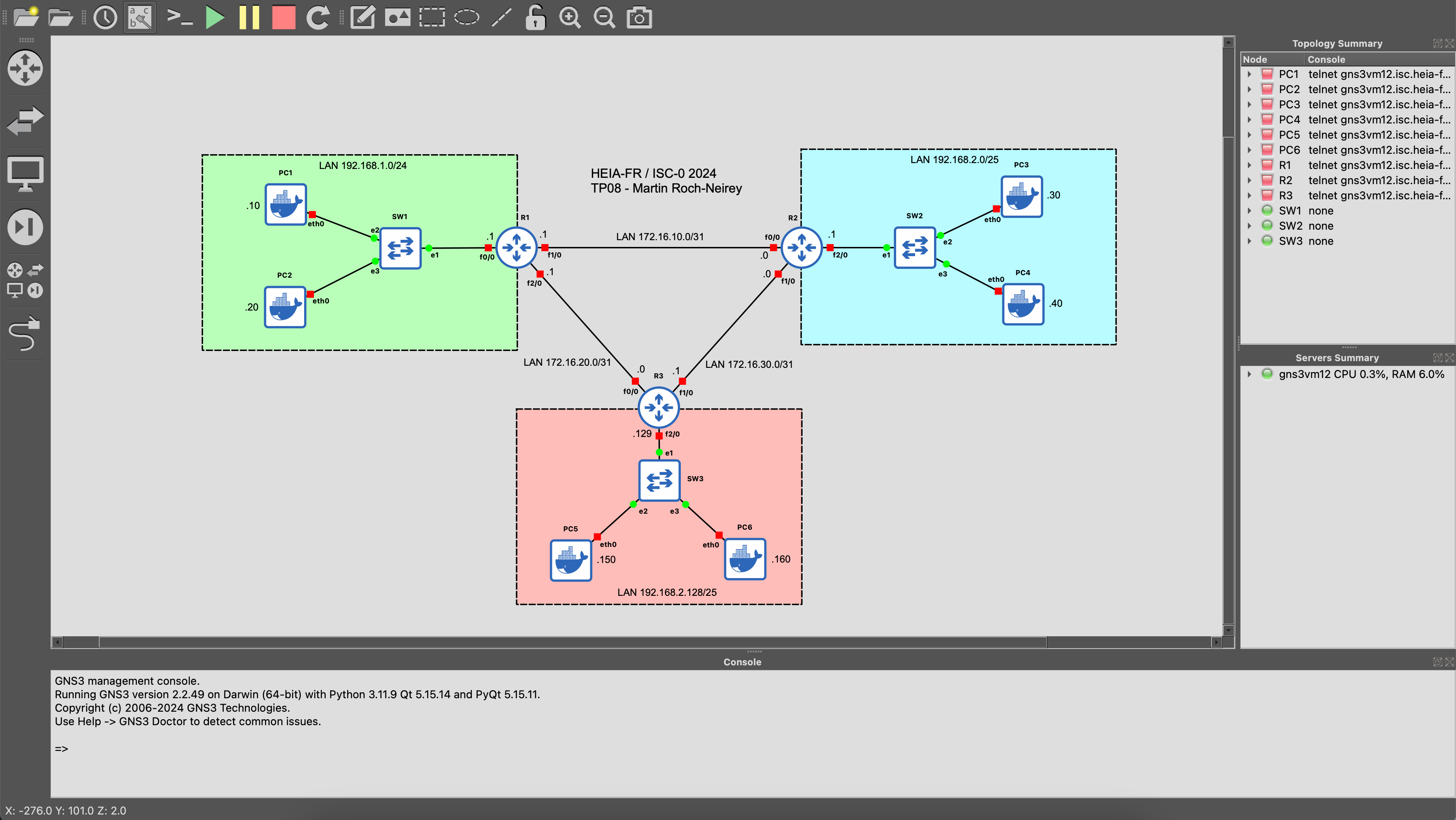Viewport: 1456px width, 820px height.
Task: Start all nodes with green play button
Action: (x=214, y=17)
